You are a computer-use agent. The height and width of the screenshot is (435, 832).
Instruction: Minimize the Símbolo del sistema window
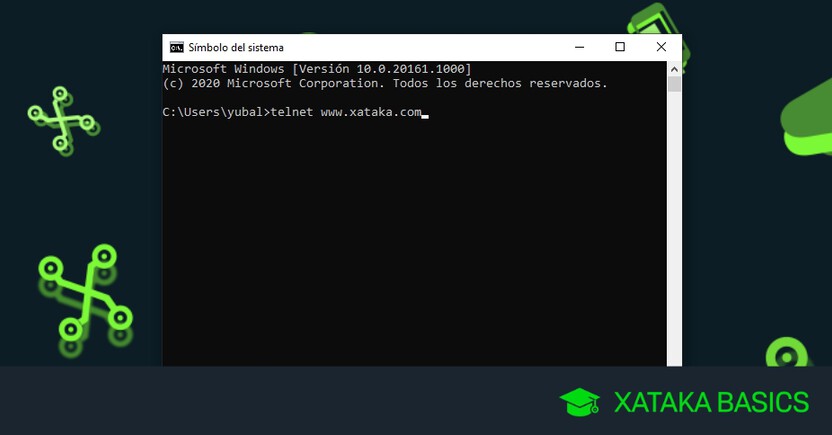(580, 47)
